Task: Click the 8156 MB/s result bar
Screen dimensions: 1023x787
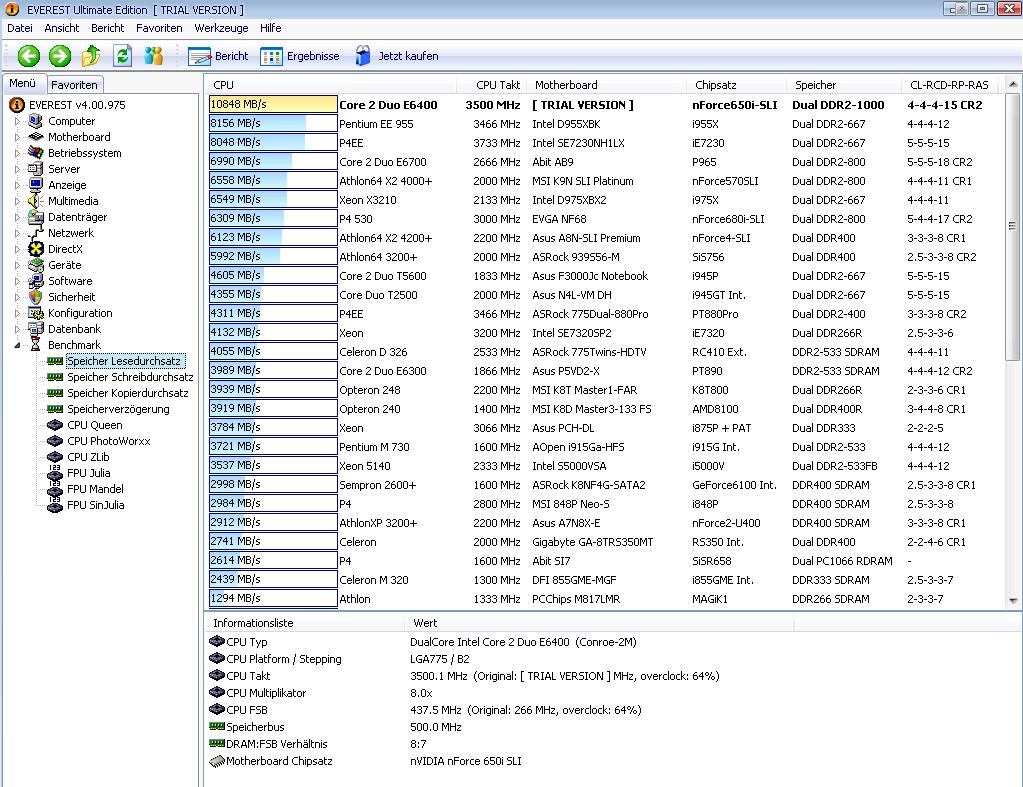Action: point(273,123)
